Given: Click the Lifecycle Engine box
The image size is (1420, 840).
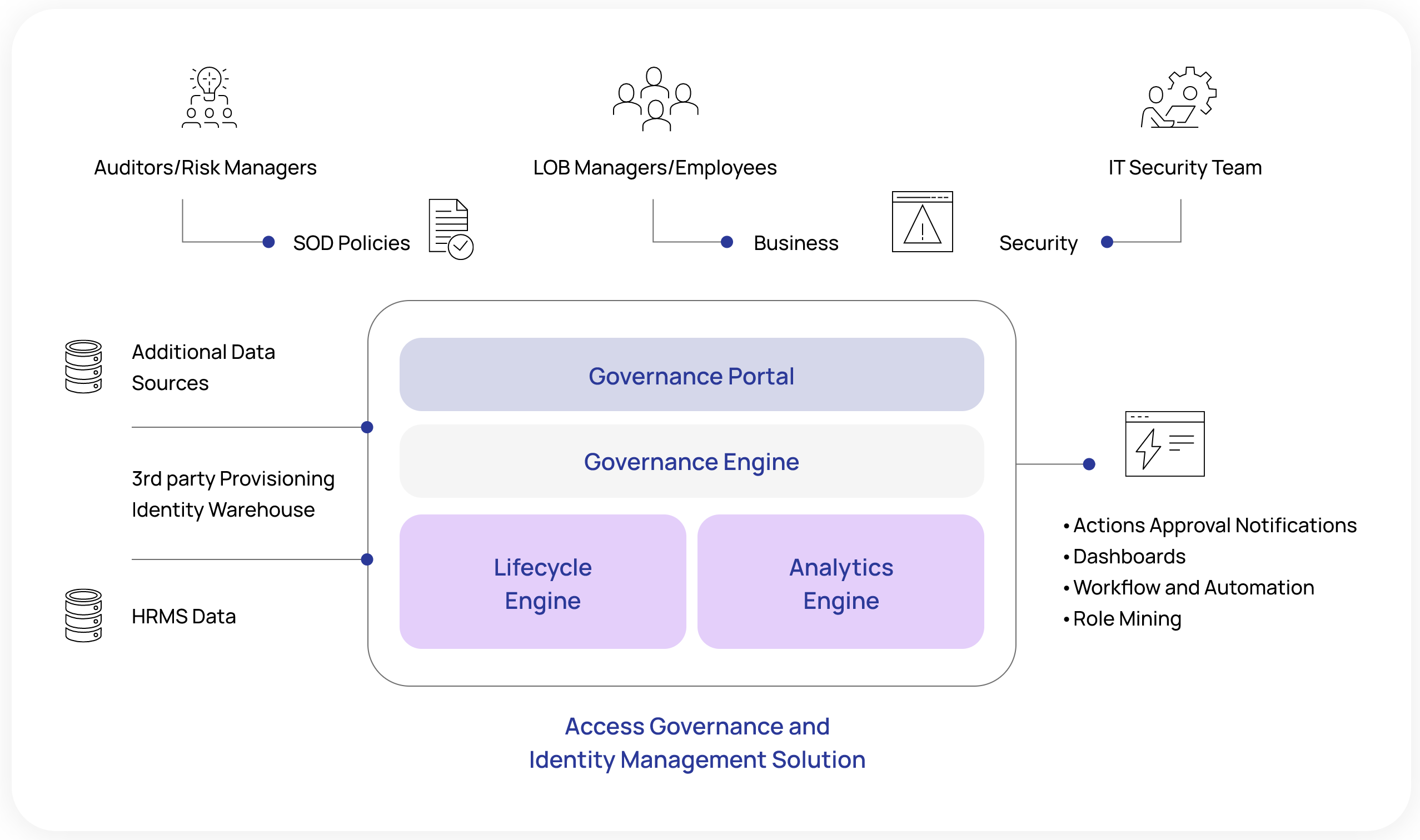Looking at the screenshot, I should click(542, 582).
